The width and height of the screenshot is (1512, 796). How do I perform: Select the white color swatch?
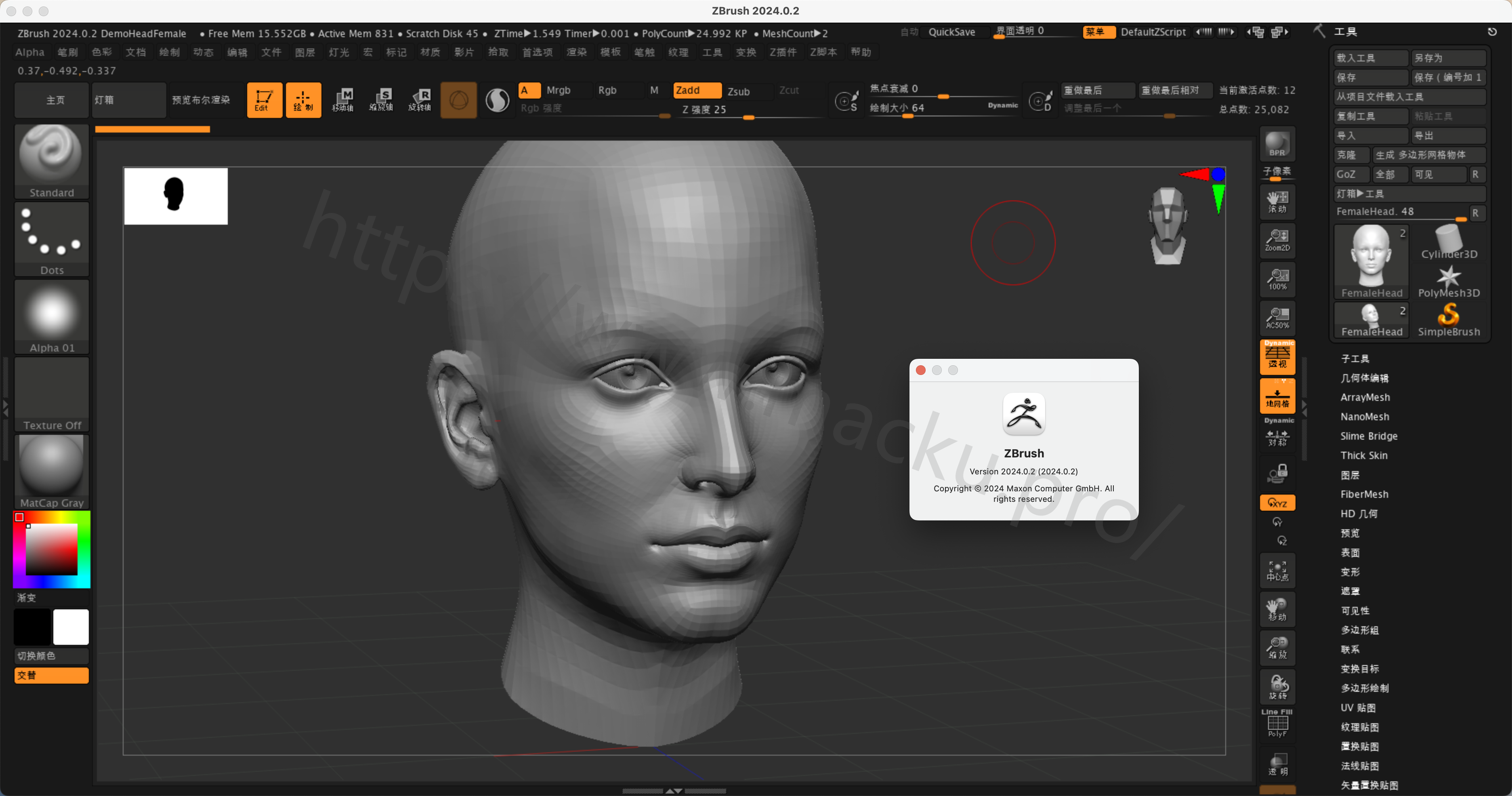click(71, 627)
